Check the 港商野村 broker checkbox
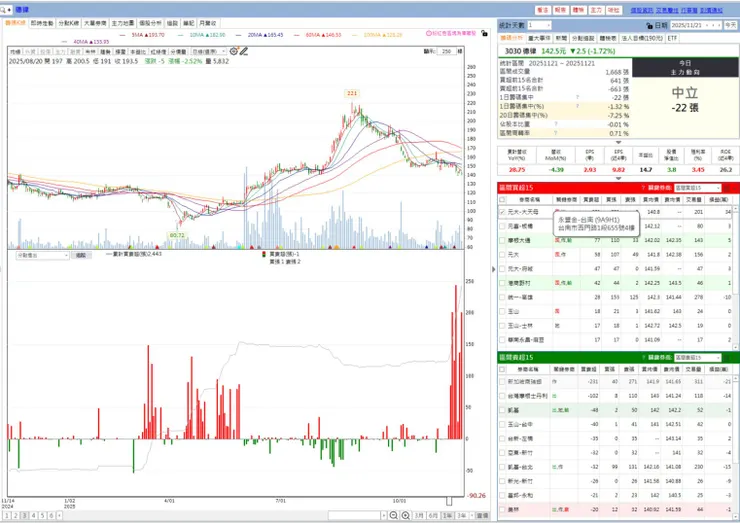Viewport: 740px width, 523px height. (502, 283)
